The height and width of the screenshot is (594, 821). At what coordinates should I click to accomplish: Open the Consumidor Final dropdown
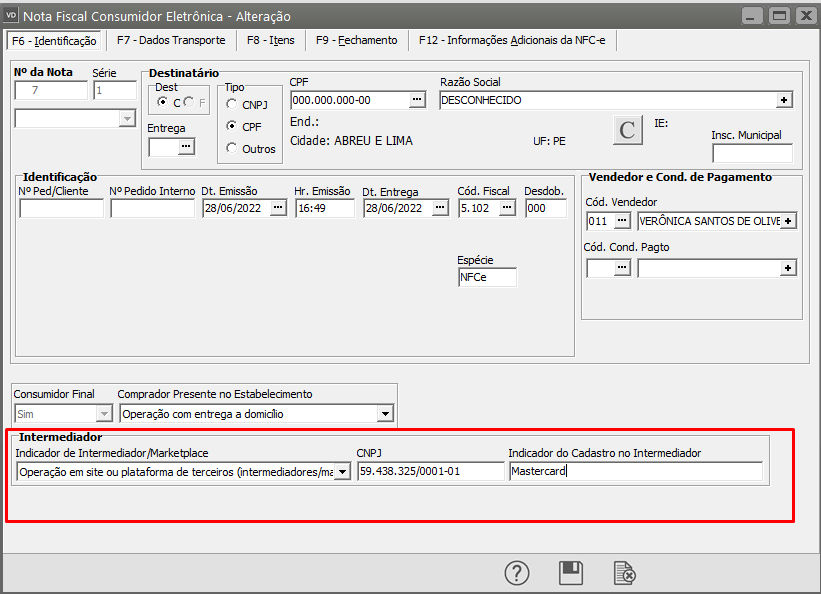coord(103,413)
